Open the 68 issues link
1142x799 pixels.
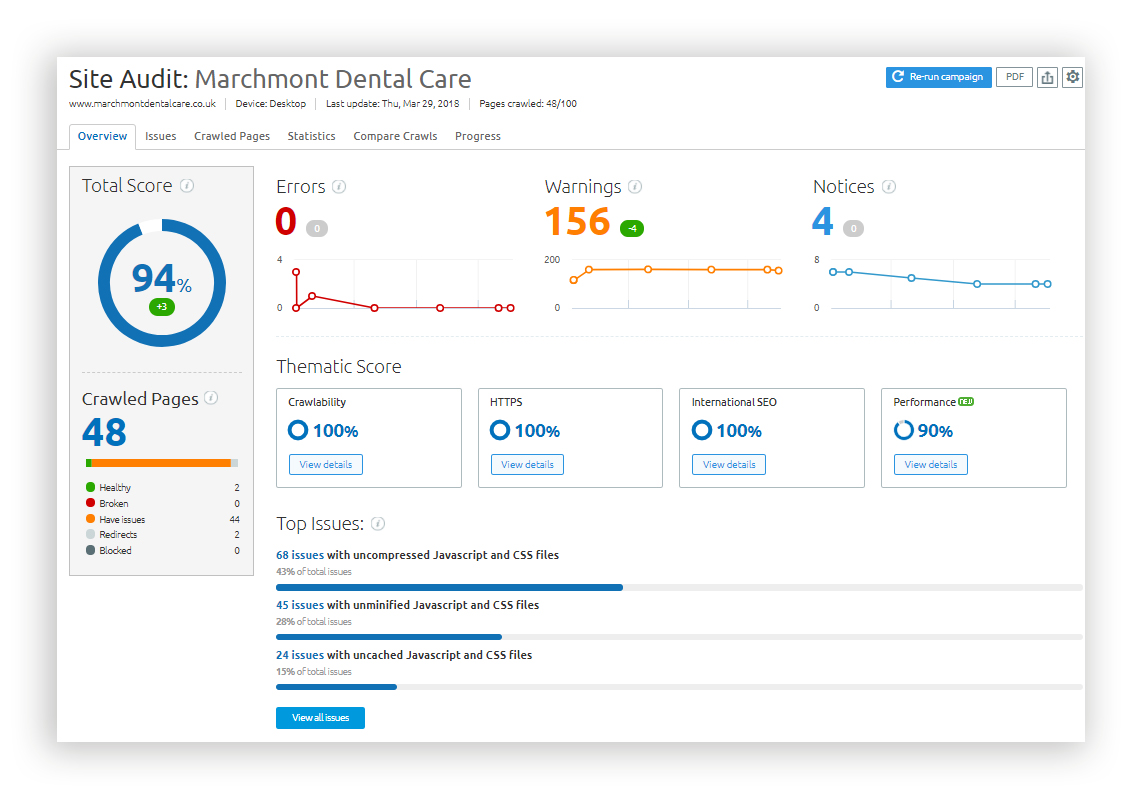[300, 555]
